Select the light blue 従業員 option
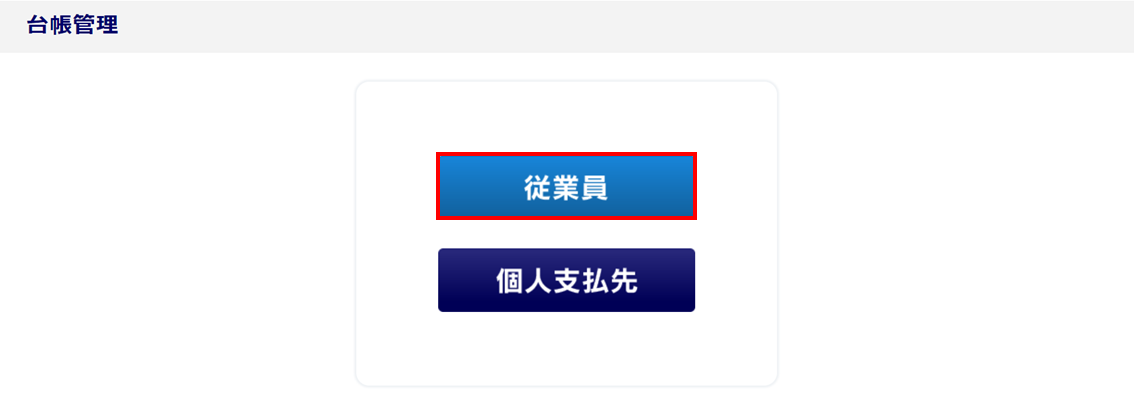 [566, 186]
